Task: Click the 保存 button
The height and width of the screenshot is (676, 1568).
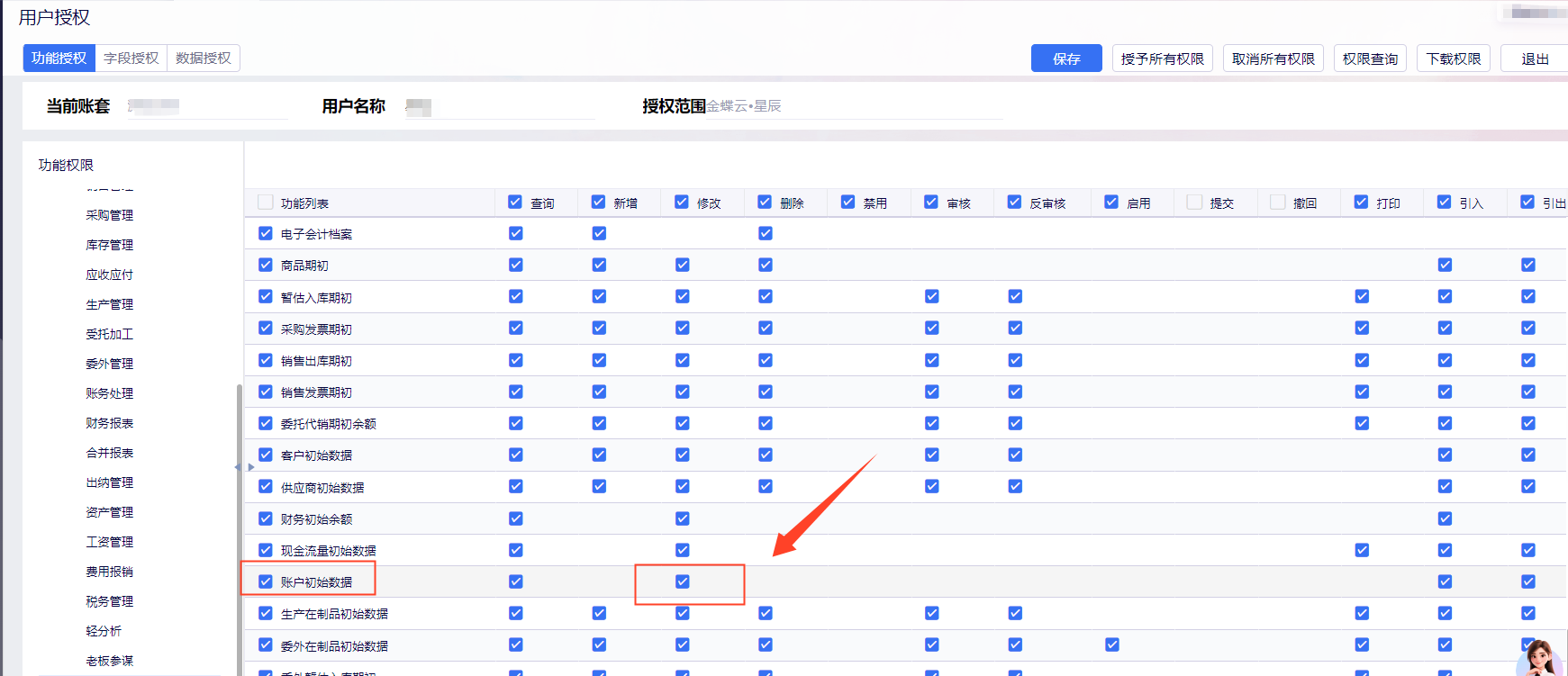Action: click(x=1066, y=59)
